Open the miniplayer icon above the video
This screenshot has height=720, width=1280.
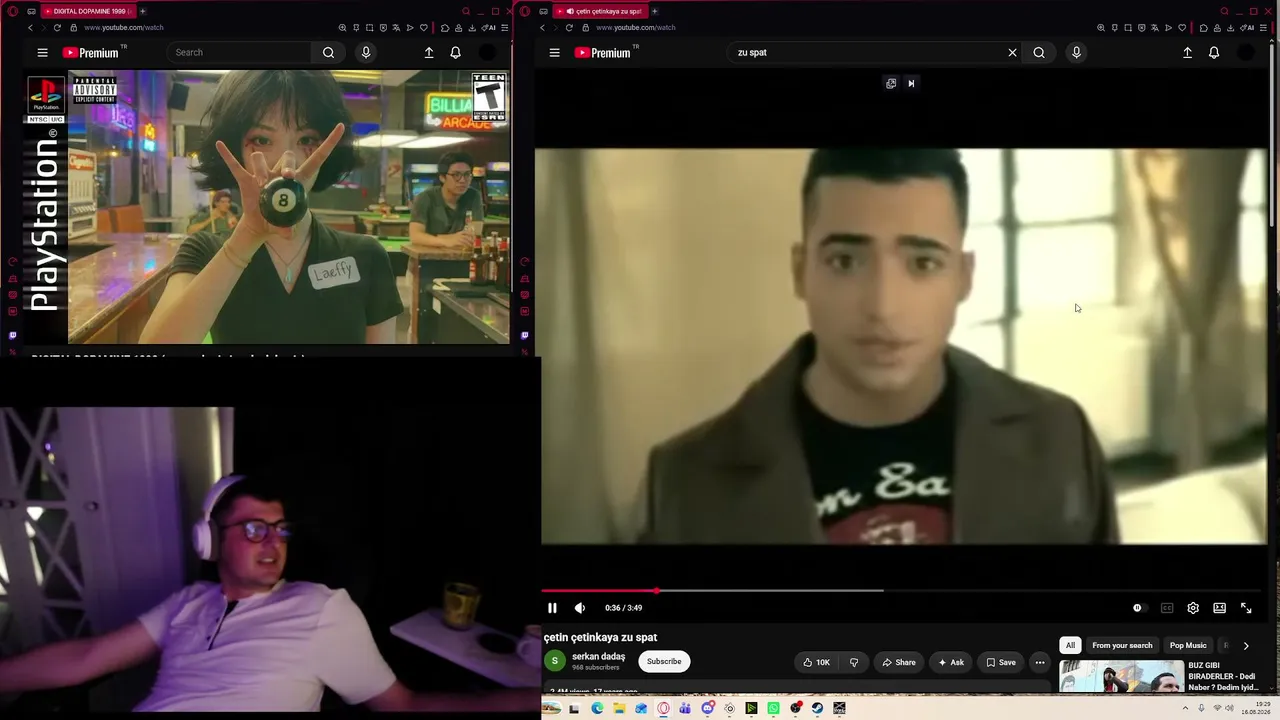click(x=891, y=83)
